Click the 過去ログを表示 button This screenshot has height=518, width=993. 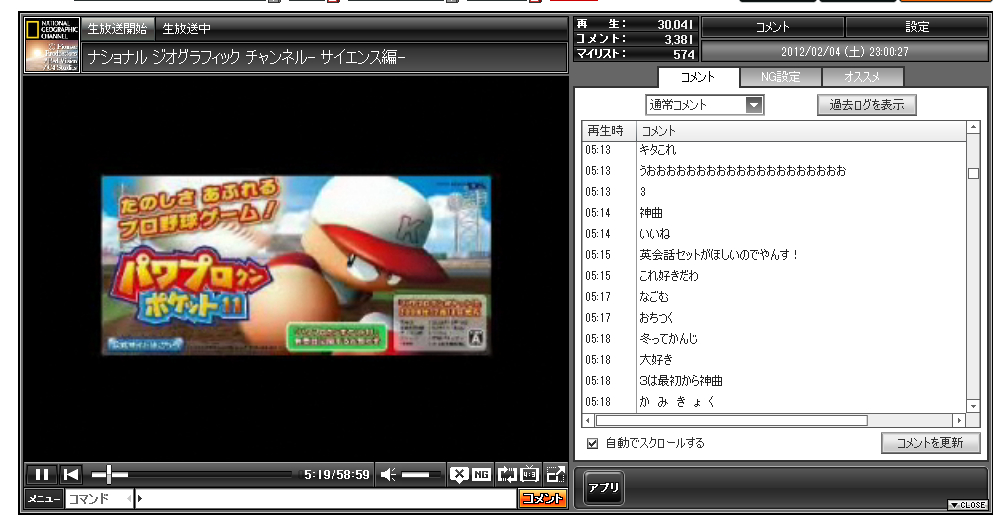tap(866, 105)
